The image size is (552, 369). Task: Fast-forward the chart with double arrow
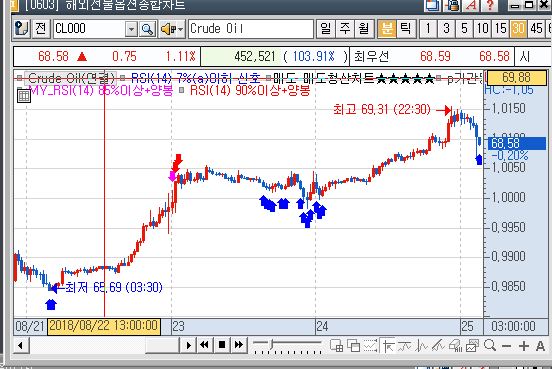coord(239,345)
